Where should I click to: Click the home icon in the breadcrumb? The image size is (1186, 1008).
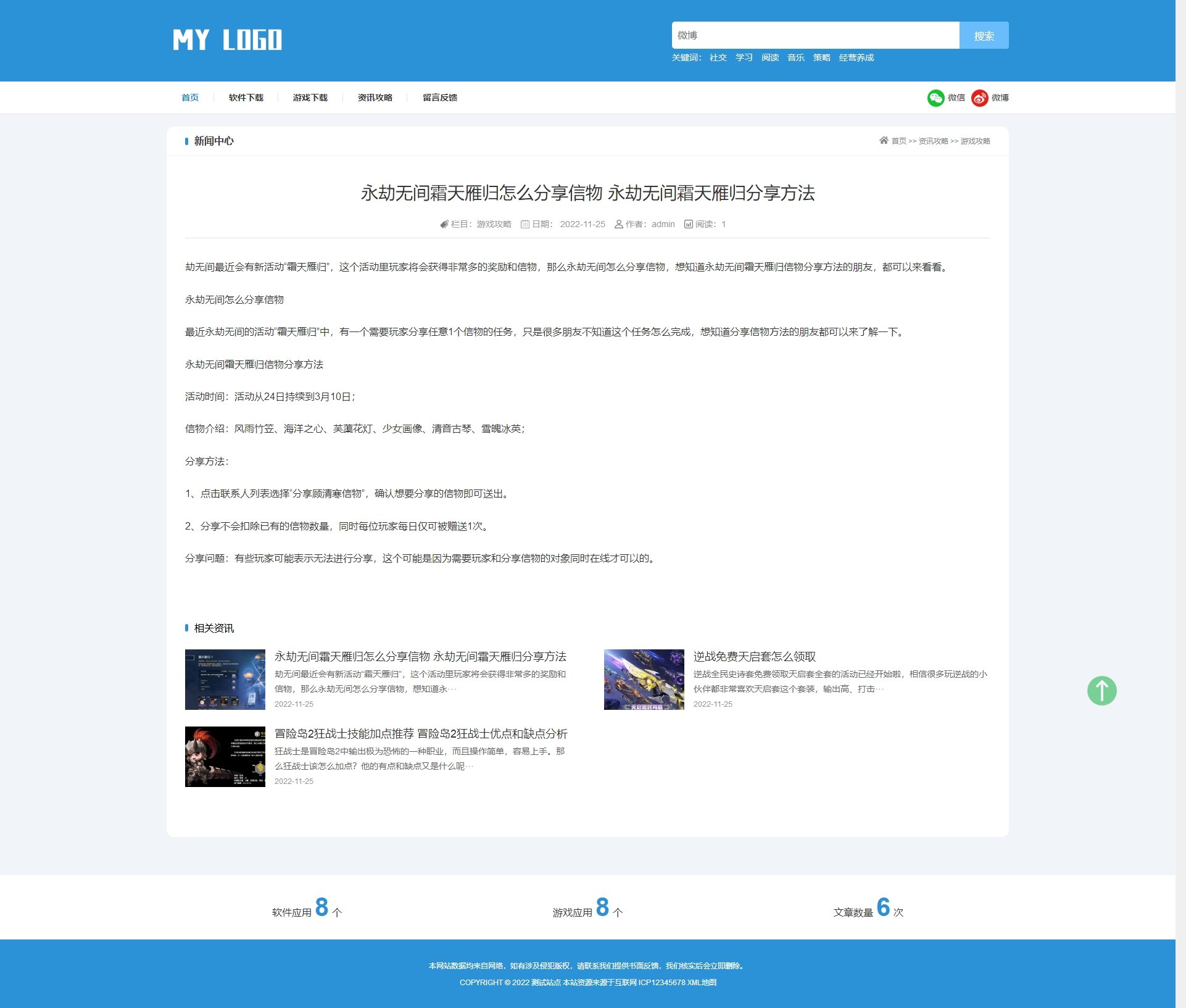tap(884, 141)
